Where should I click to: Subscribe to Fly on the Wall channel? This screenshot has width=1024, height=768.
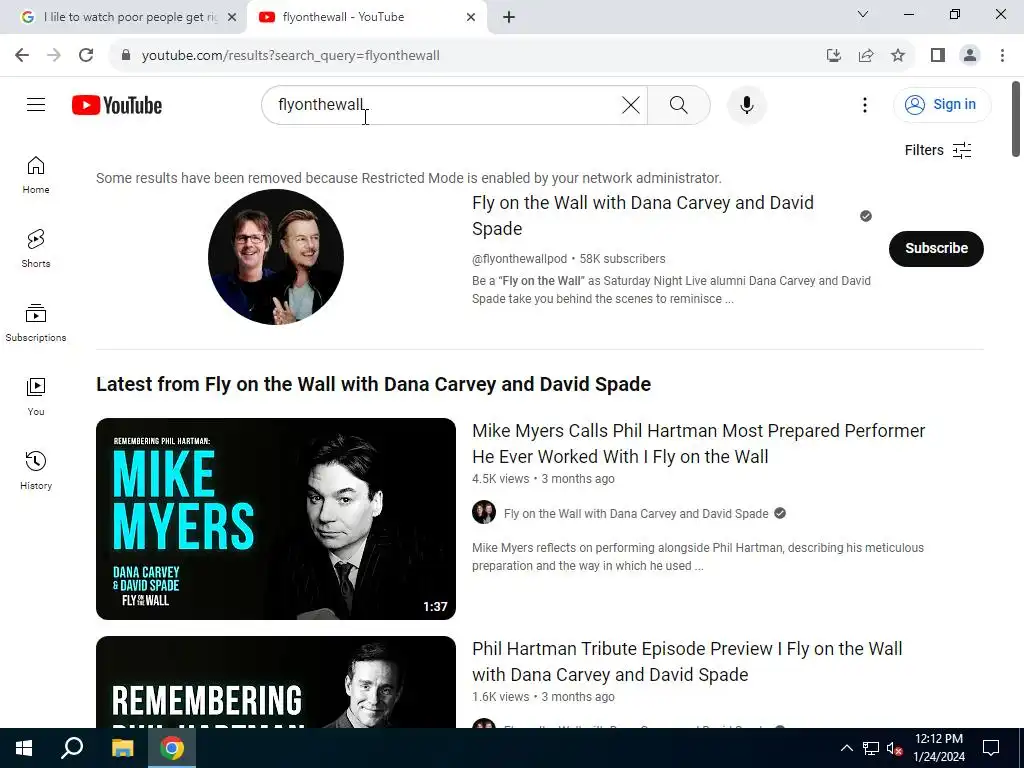coord(936,248)
